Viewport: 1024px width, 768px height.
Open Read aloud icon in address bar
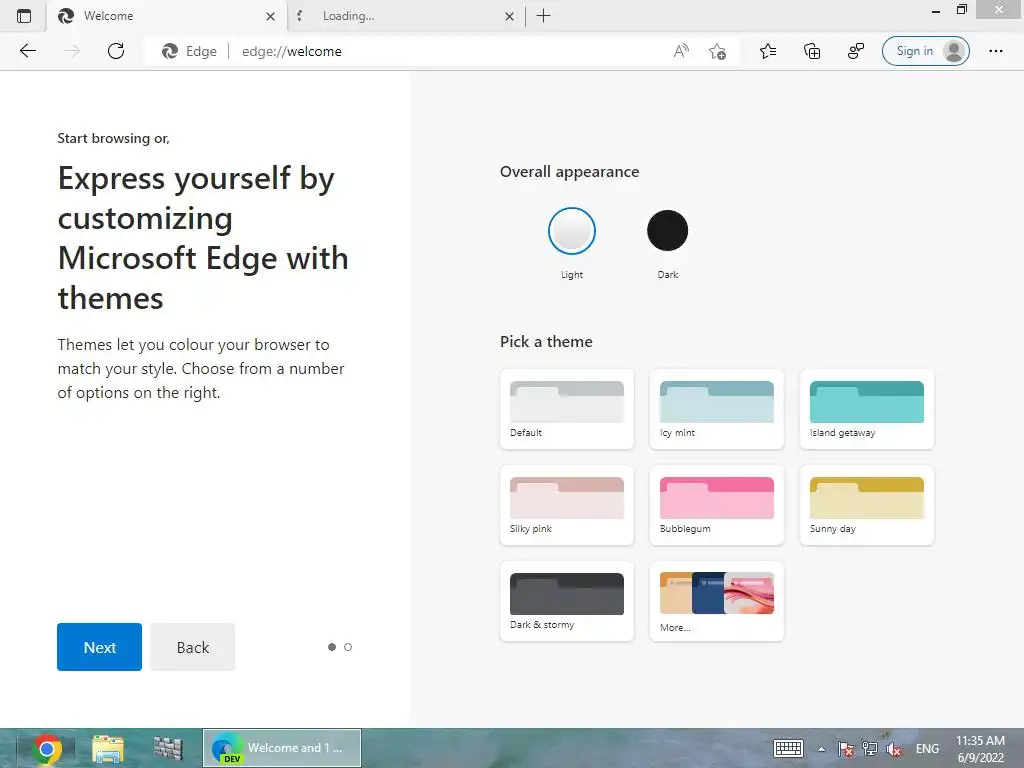681,51
